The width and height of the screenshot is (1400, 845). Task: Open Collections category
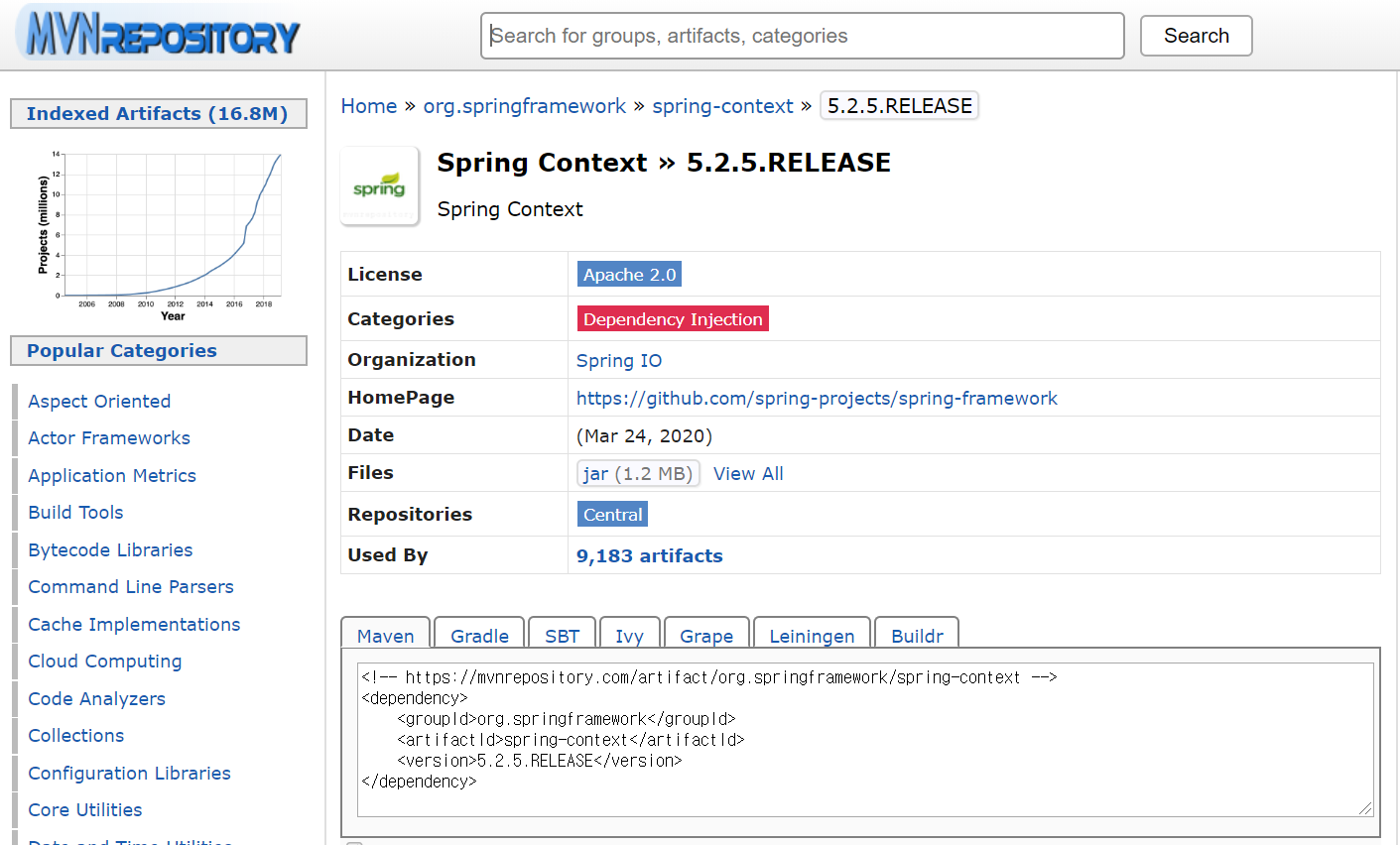pyautogui.click(x=76, y=736)
